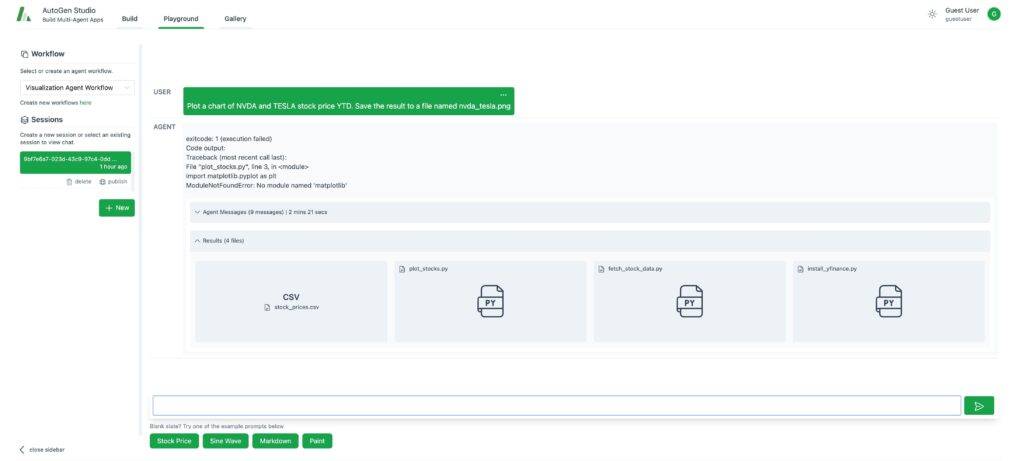The height and width of the screenshot is (461, 1024).
Task: Click the ModuleNotFoundError line in agent reply
Action: tap(266, 186)
